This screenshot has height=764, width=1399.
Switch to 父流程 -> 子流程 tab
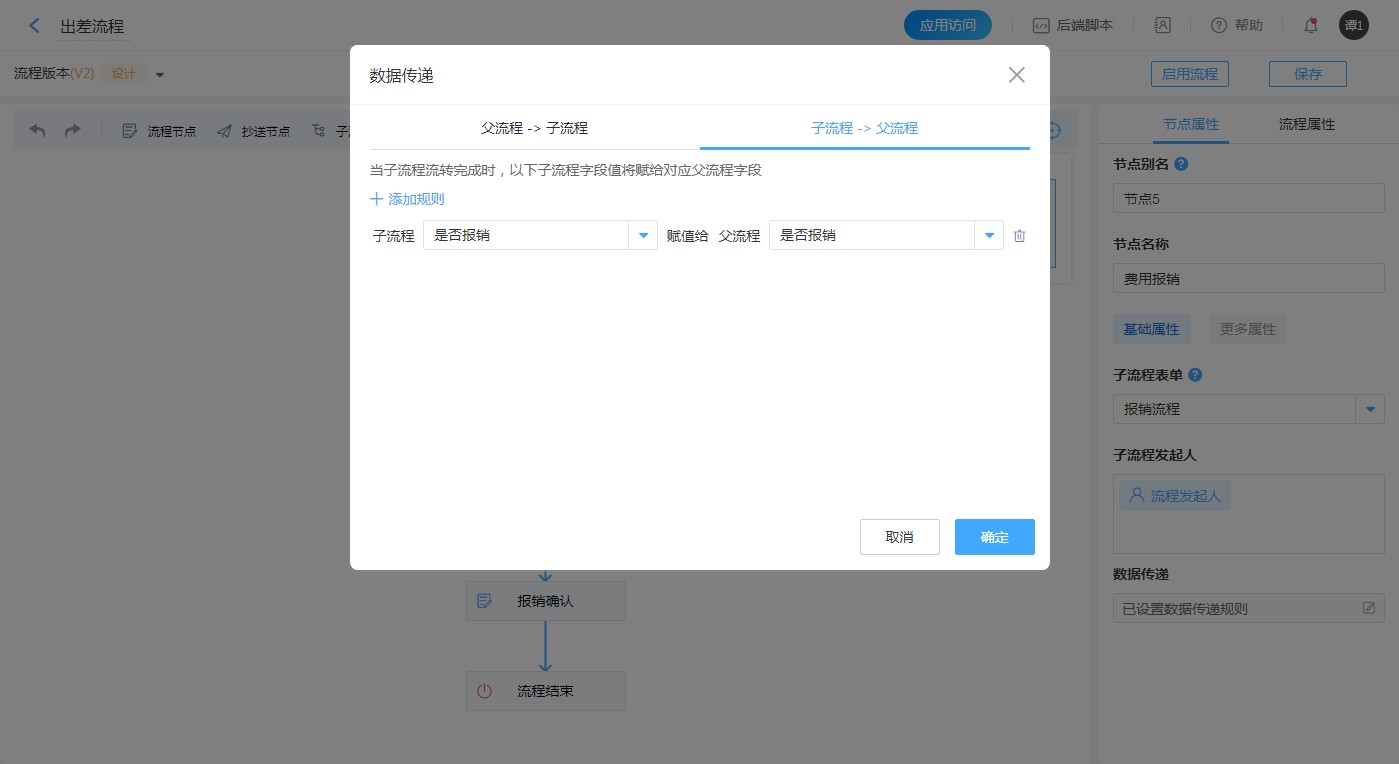pyautogui.click(x=534, y=128)
